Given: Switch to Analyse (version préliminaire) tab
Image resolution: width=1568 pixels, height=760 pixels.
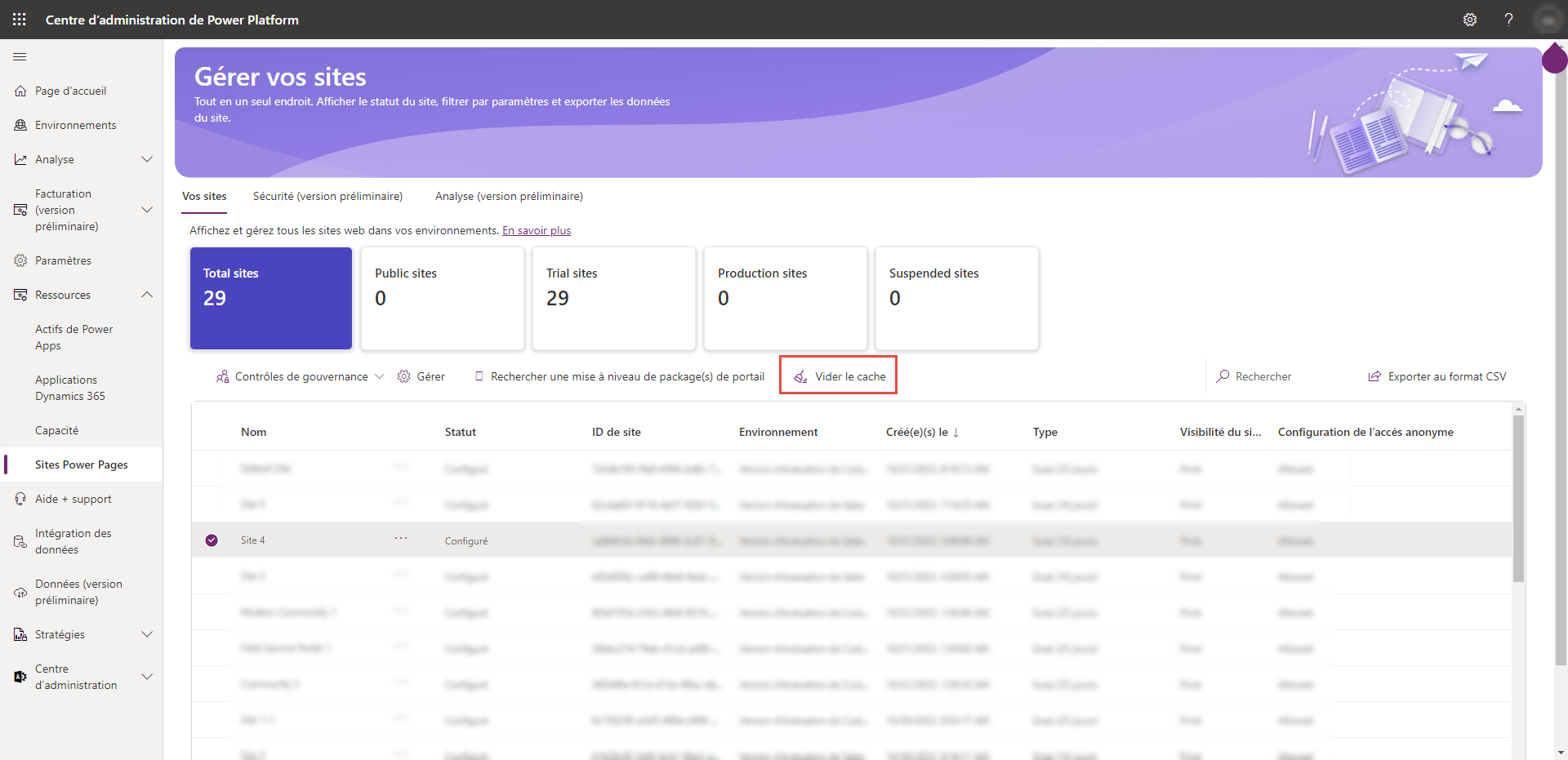Looking at the screenshot, I should 509,196.
